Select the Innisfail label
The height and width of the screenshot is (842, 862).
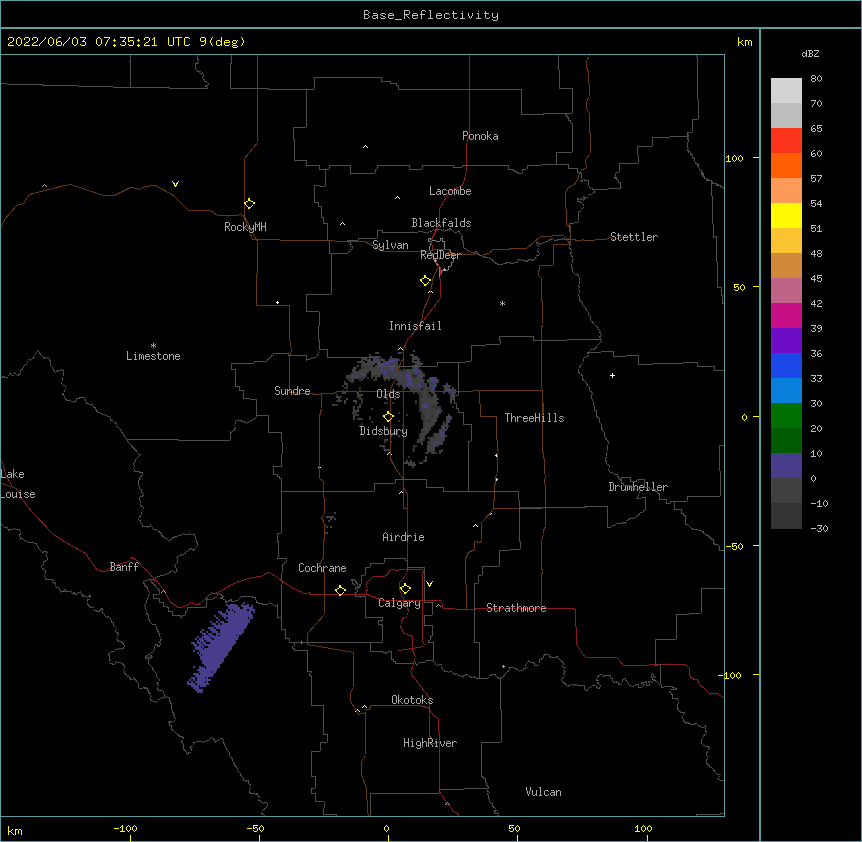(415, 326)
